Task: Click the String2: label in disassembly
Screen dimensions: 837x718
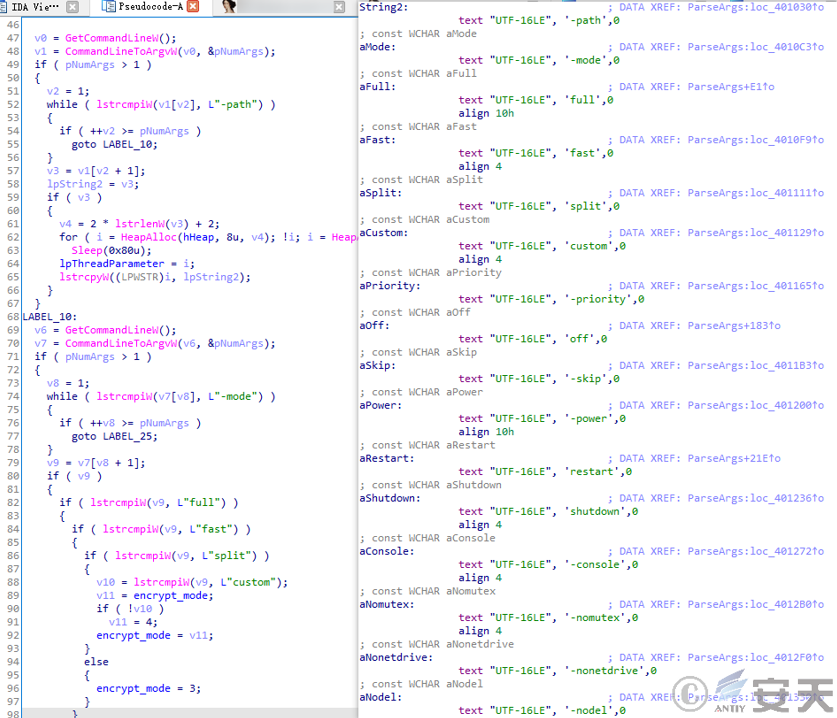Action: point(384,7)
